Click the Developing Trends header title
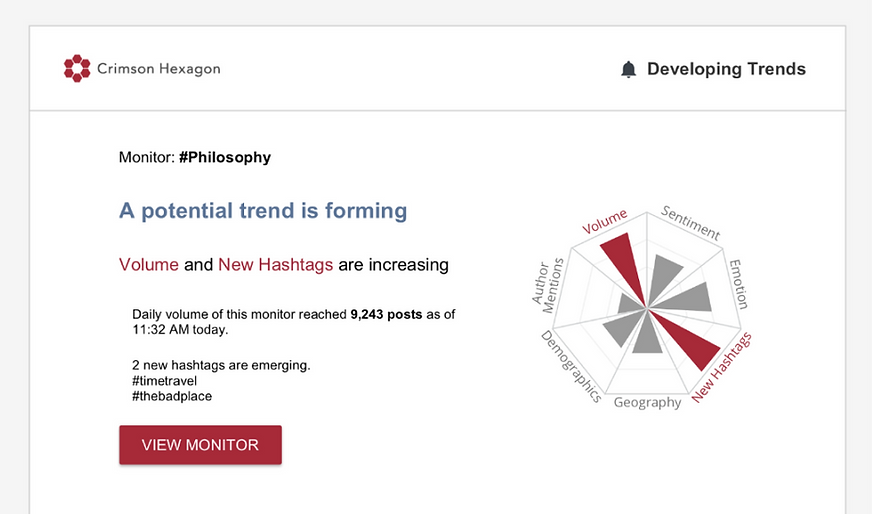The image size is (872, 514). (726, 69)
